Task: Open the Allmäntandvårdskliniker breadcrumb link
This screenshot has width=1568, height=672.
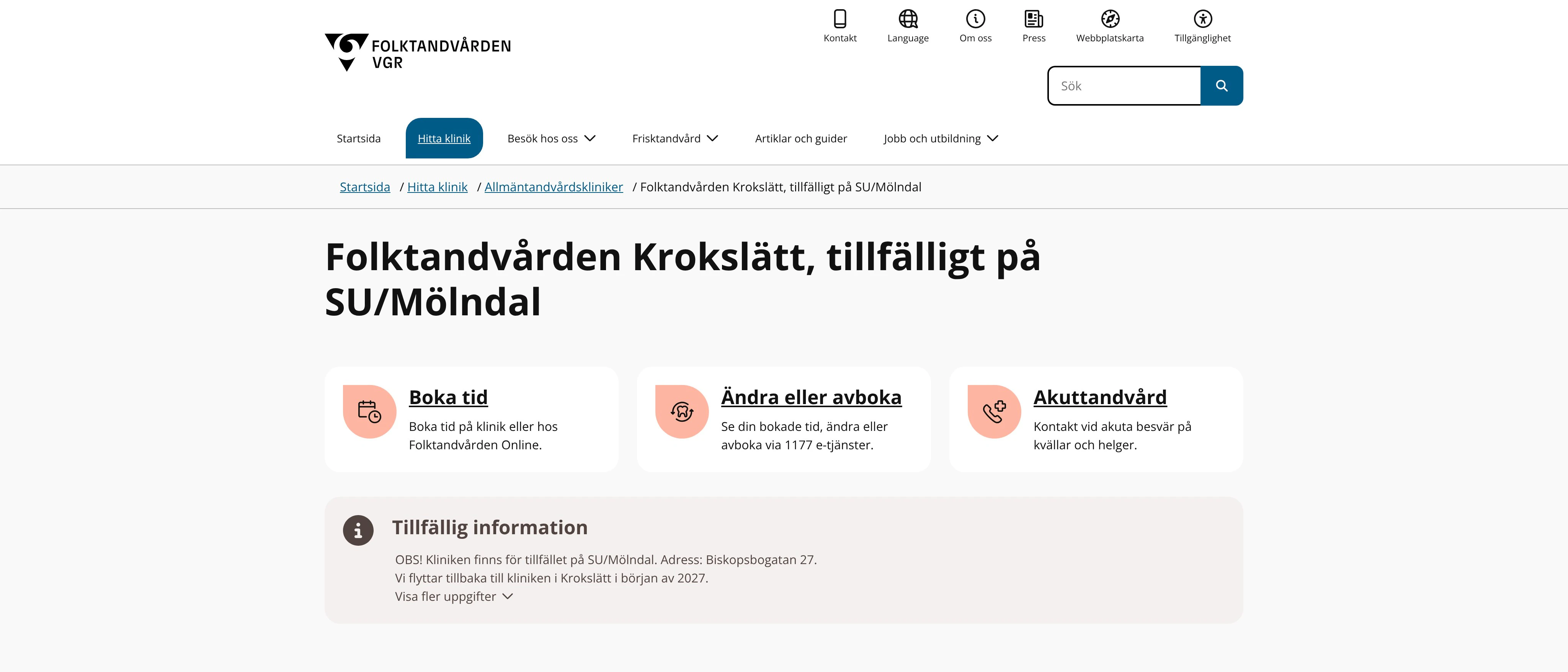Action: point(553,187)
